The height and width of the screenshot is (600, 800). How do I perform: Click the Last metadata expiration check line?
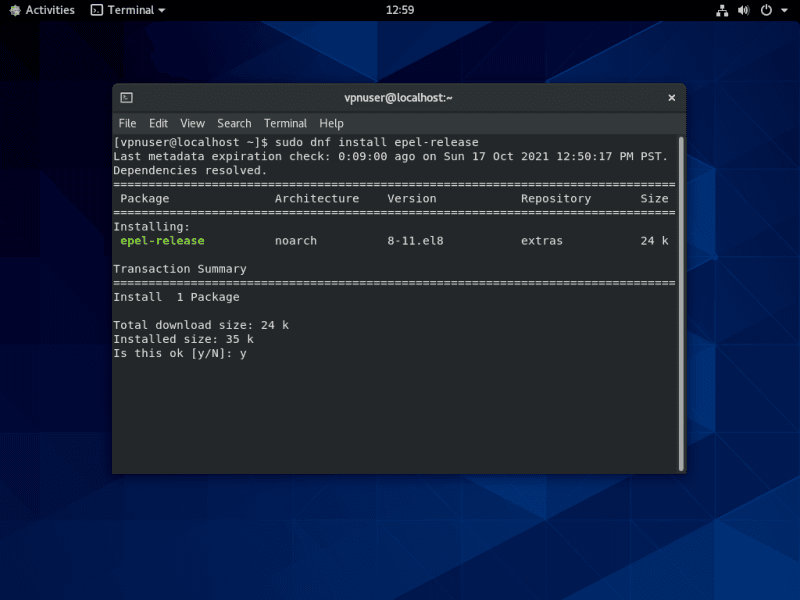click(390, 157)
